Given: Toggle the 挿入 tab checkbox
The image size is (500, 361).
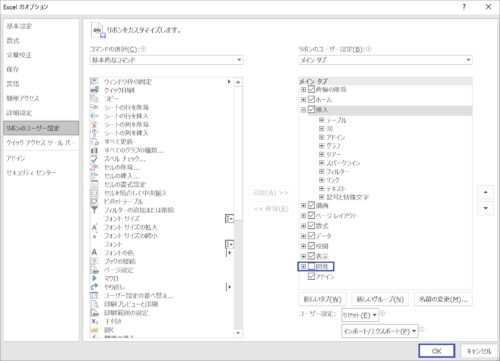Looking at the screenshot, I should (x=311, y=110).
